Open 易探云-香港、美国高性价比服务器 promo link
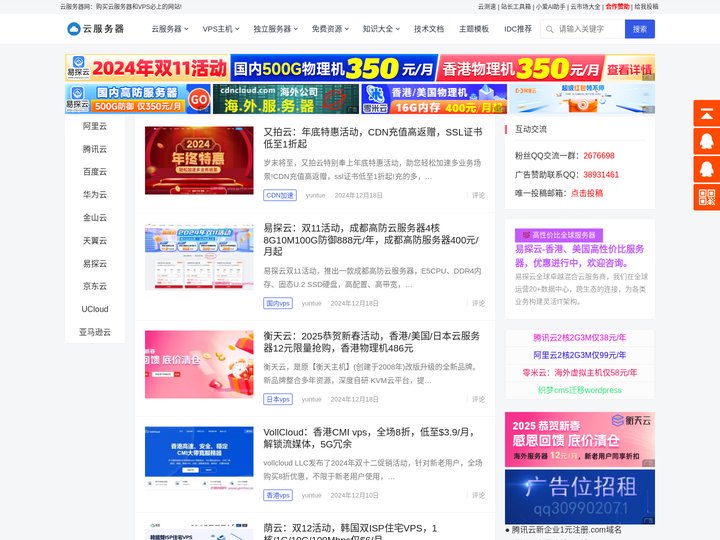 tap(579, 256)
